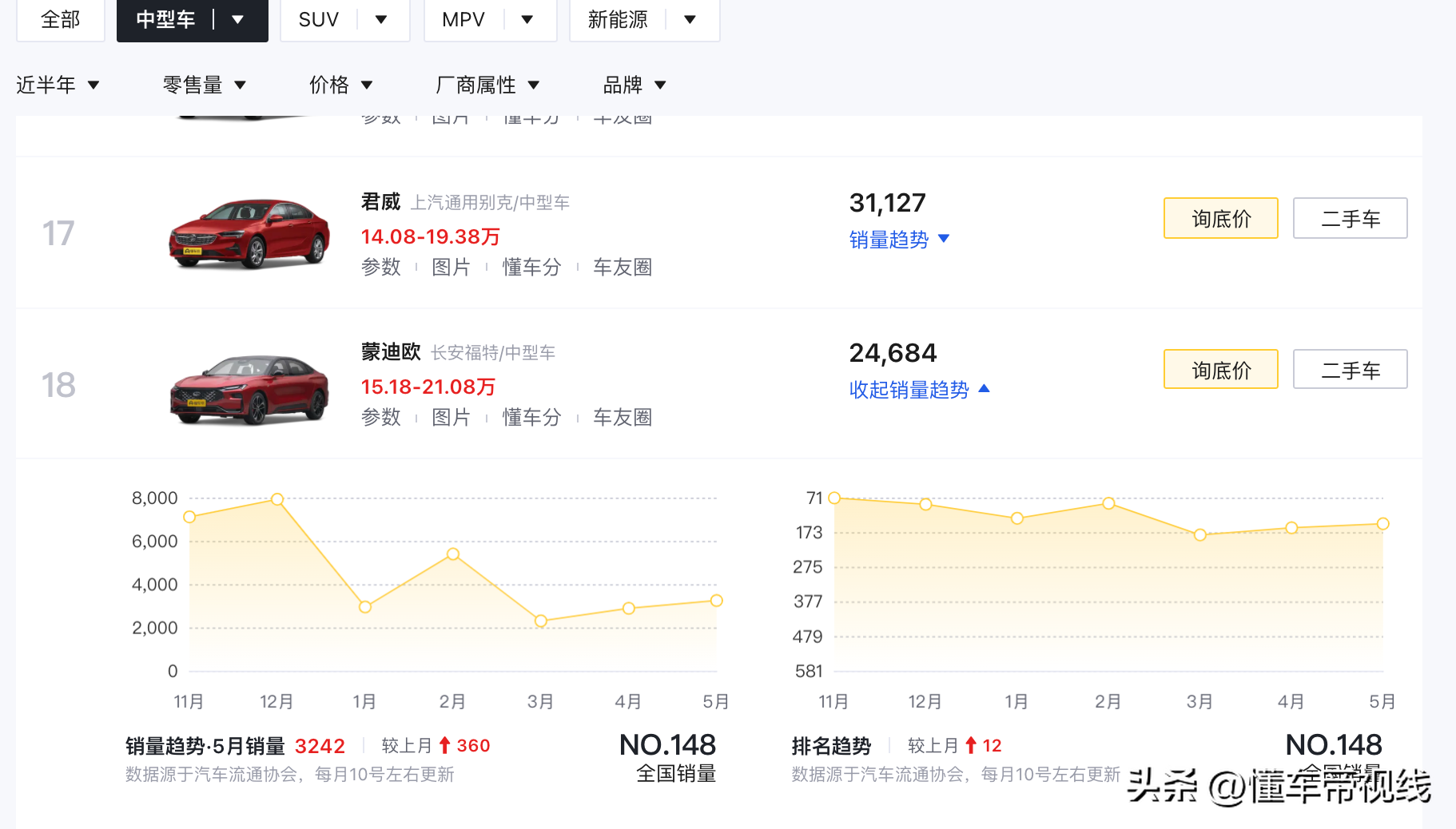Click the 5月销量 value 3242

pyautogui.click(x=320, y=746)
